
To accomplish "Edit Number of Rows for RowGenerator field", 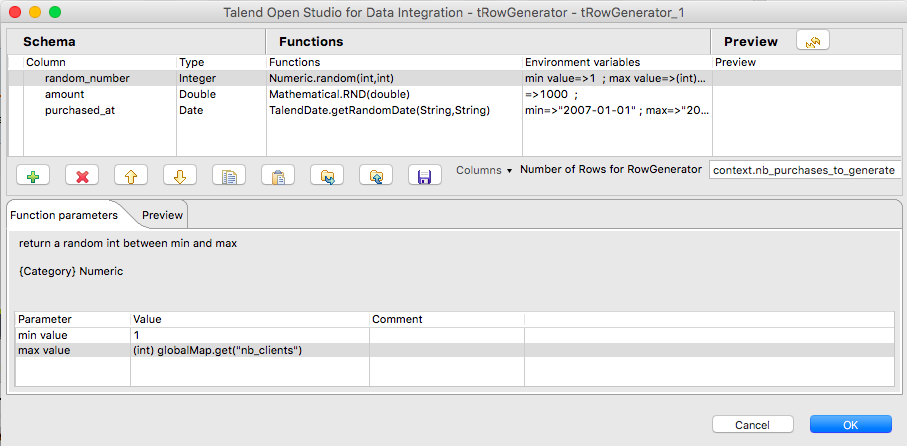I will [805, 170].
